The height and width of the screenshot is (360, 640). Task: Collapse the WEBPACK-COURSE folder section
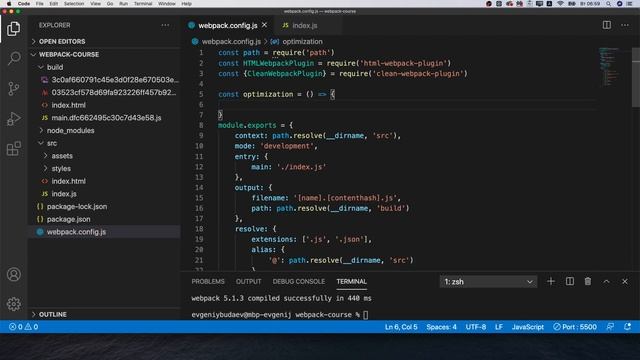(x=105, y=54)
